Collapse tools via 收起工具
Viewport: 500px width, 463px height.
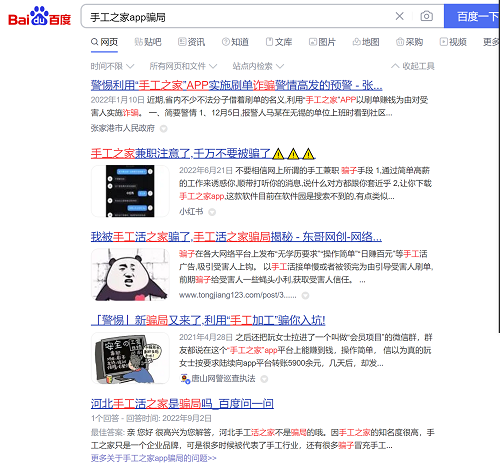coord(413,66)
